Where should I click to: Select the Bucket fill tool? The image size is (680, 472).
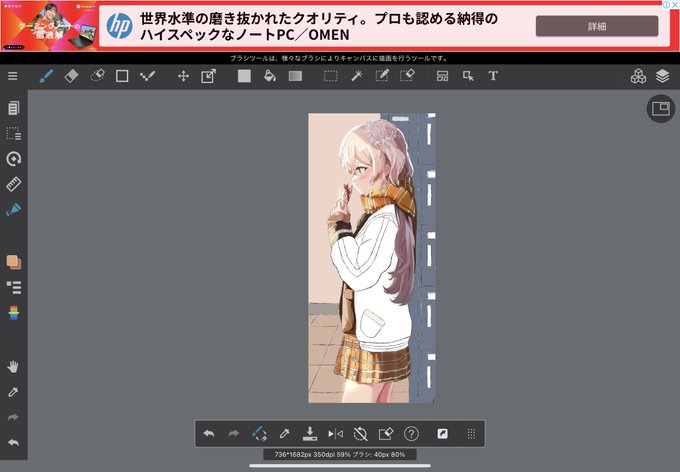pyautogui.click(x=270, y=76)
